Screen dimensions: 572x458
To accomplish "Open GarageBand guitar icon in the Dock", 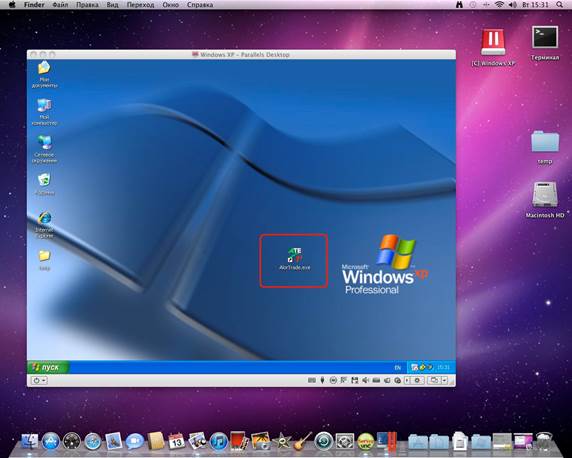I will pos(303,441).
